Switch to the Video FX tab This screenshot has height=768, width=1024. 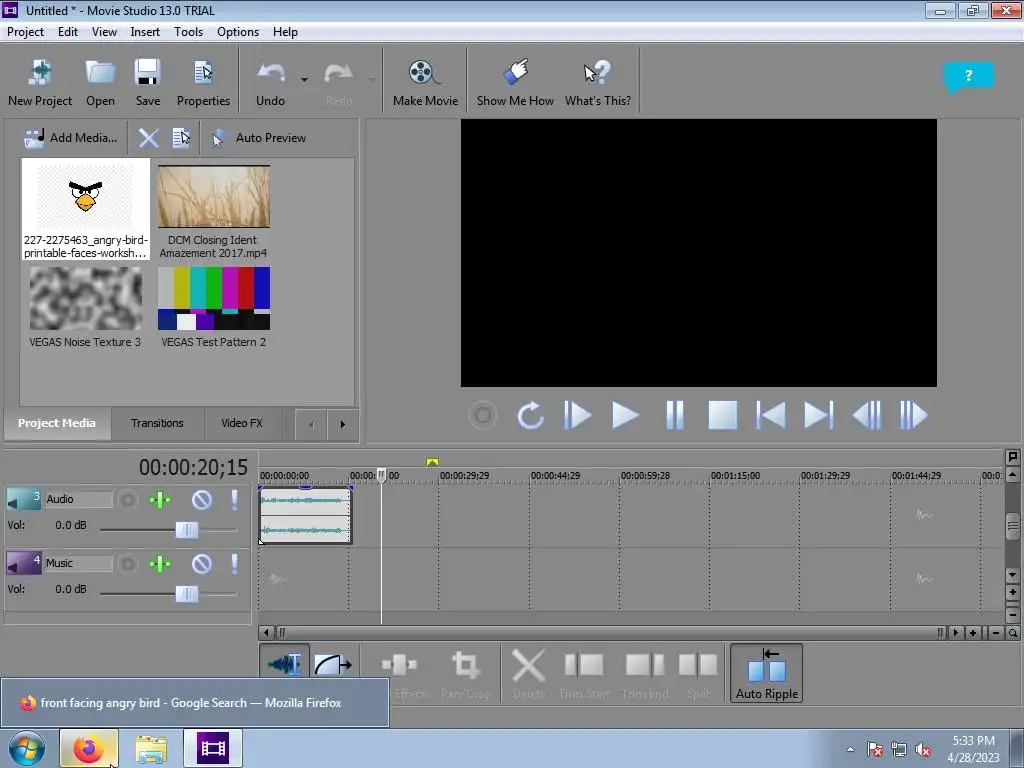tap(242, 423)
